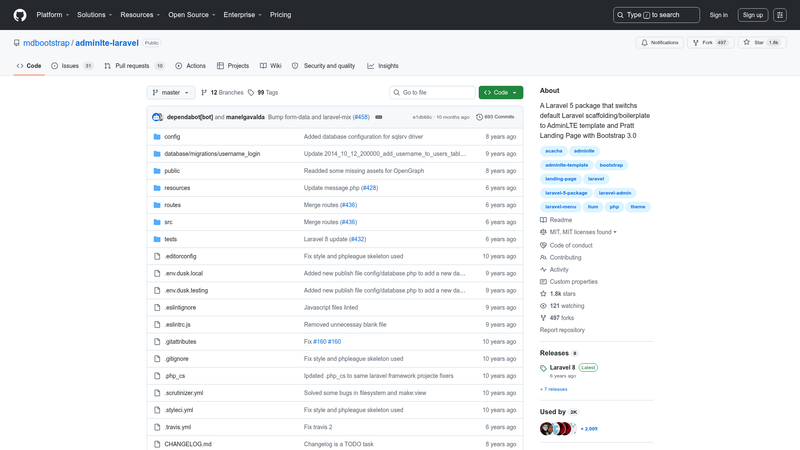
Task: Expand the commit message ellipsis button
Action: click(x=379, y=117)
